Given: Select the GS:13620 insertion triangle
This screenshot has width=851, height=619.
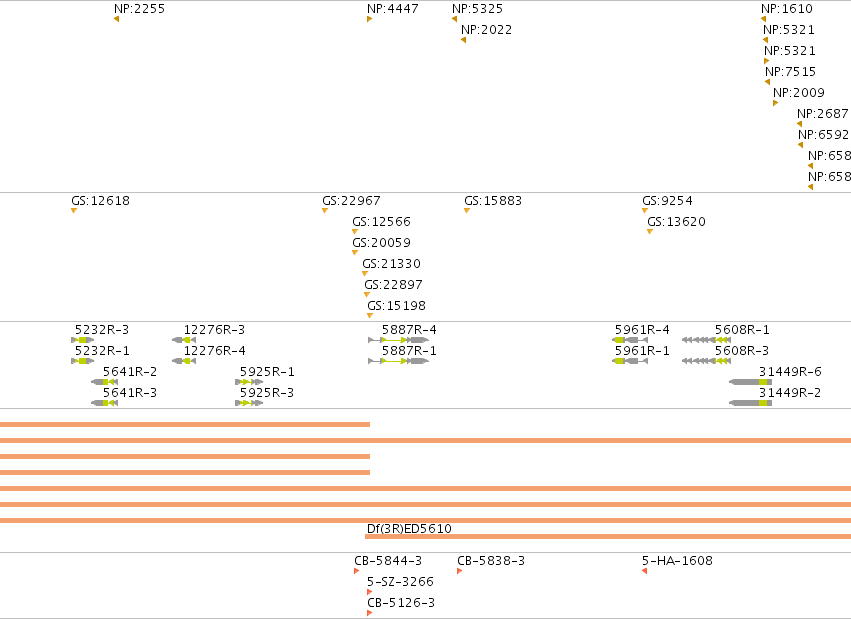Looking at the screenshot, I should 650,232.
